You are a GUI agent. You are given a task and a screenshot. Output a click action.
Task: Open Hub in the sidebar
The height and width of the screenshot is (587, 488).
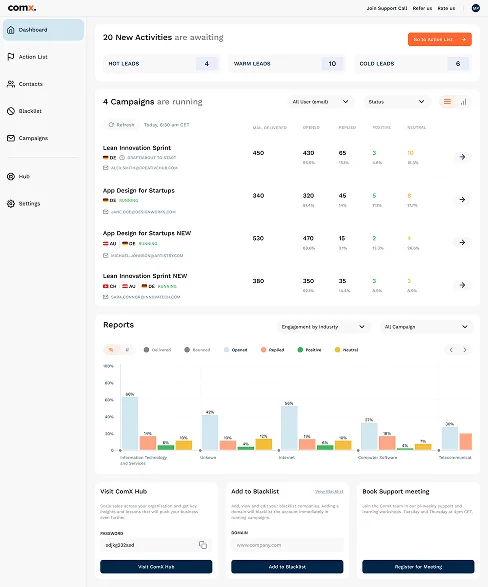18,176
